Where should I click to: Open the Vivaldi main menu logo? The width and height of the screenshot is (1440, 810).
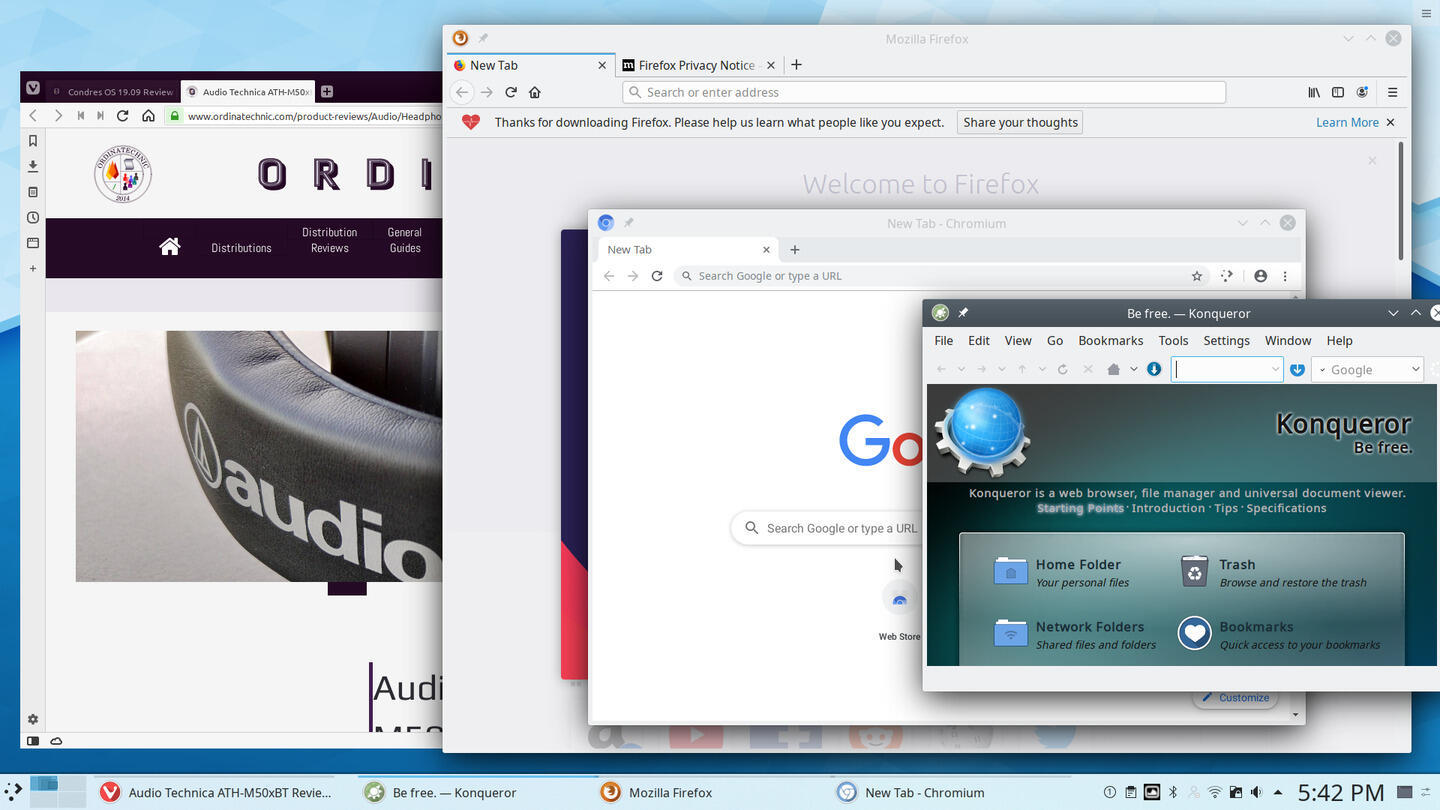(33, 89)
